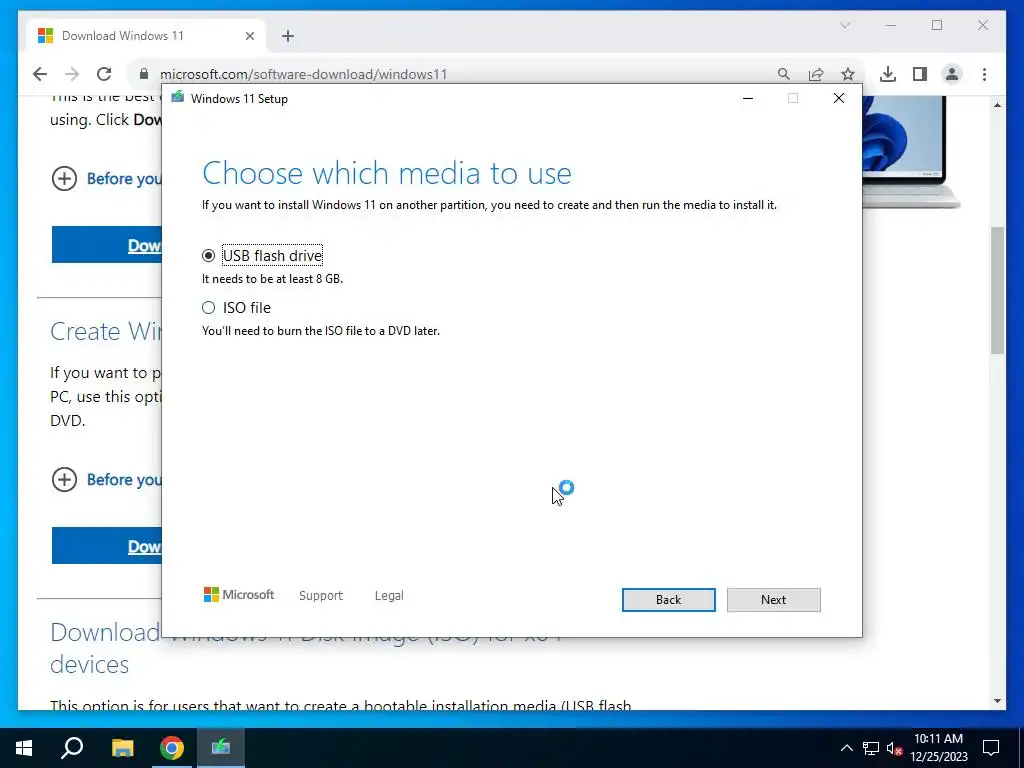The height and width of the screenshot is (768, 1024).
Task: Open network status tray icon
Action: [871, 748]
